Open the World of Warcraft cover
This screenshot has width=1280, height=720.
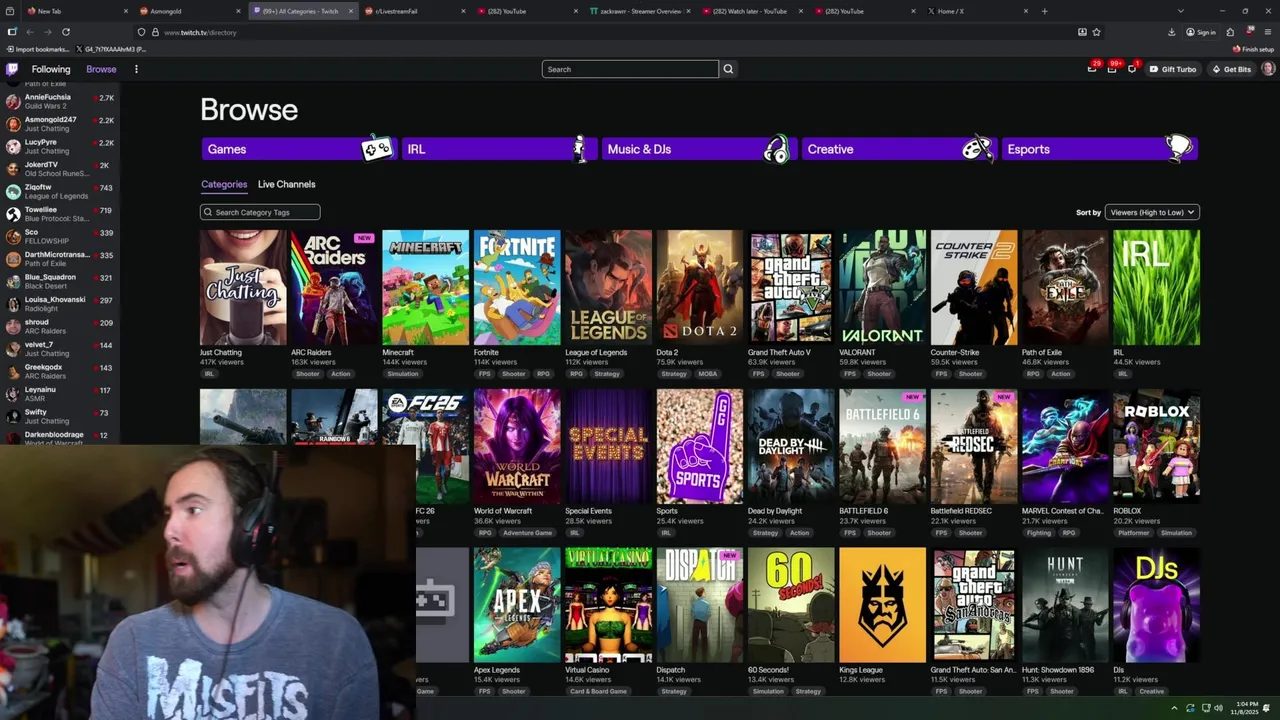pyautogui.click(x=517, y=446)
